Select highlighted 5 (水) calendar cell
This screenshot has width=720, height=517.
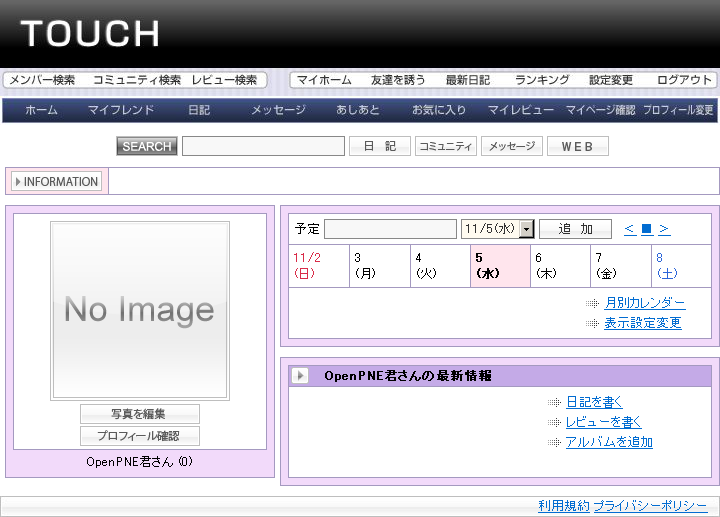(x=501, y=266)
